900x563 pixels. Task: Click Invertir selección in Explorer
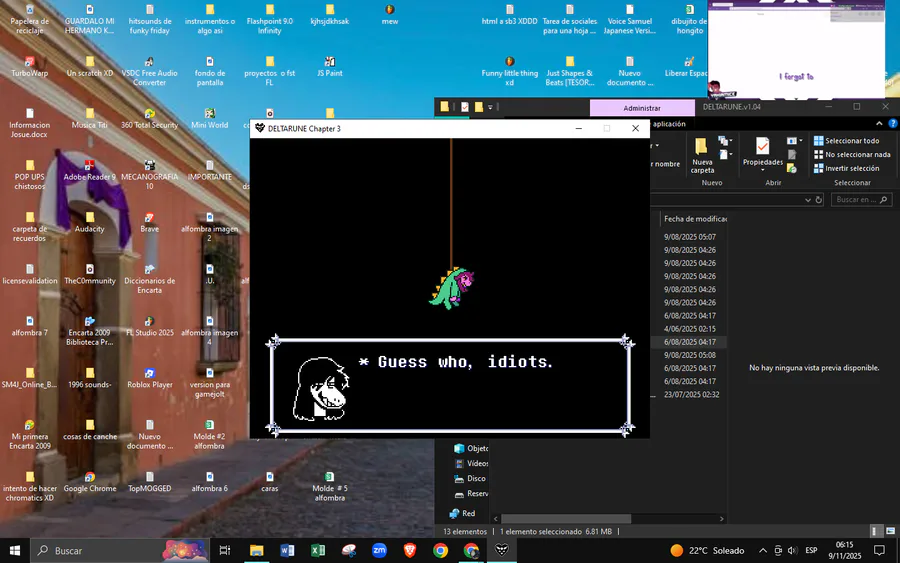coord(847,168)
